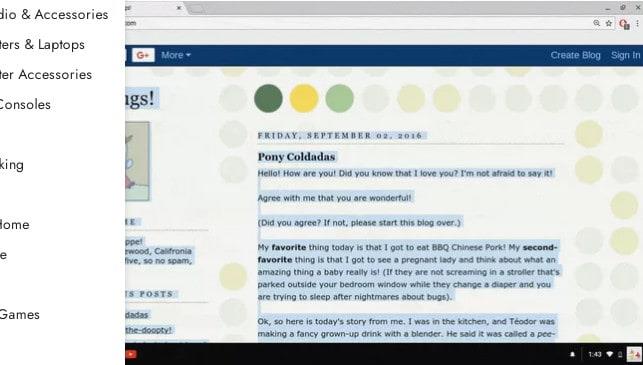The image size is (643, 365).
Task: Click the battery icon in the tray
Action: pos(620,354)
